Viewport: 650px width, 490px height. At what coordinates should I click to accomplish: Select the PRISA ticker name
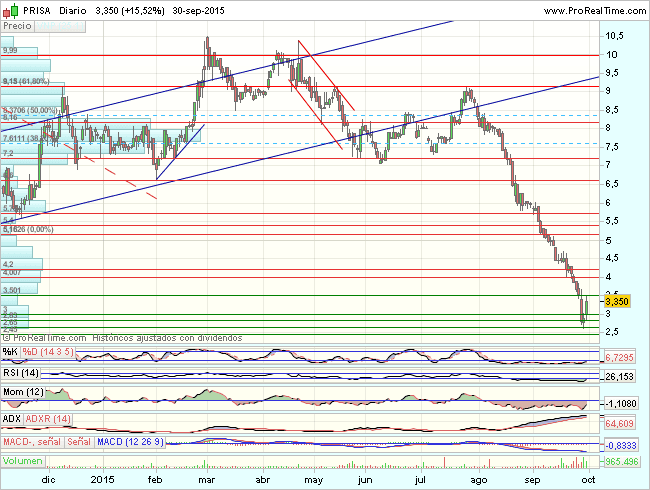pos(36,11)
